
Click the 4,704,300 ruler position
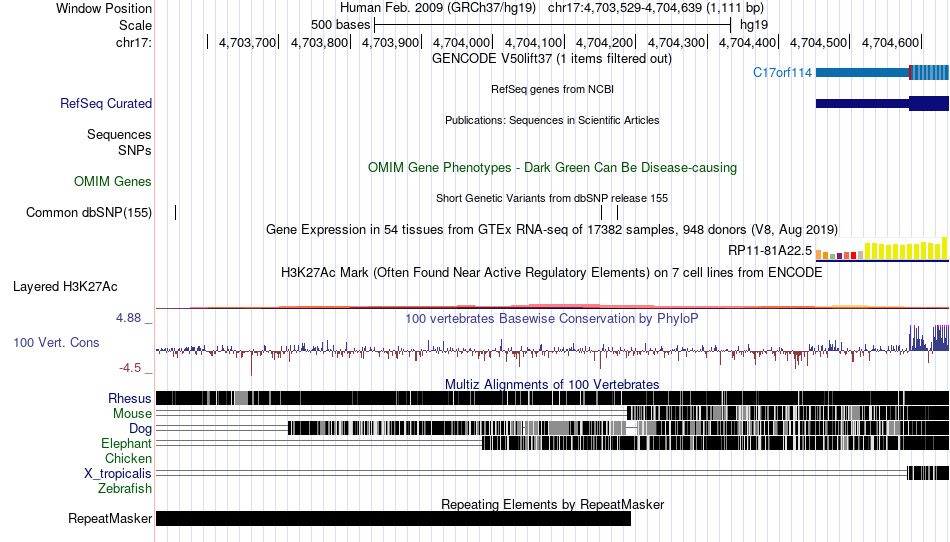(676, 42)
